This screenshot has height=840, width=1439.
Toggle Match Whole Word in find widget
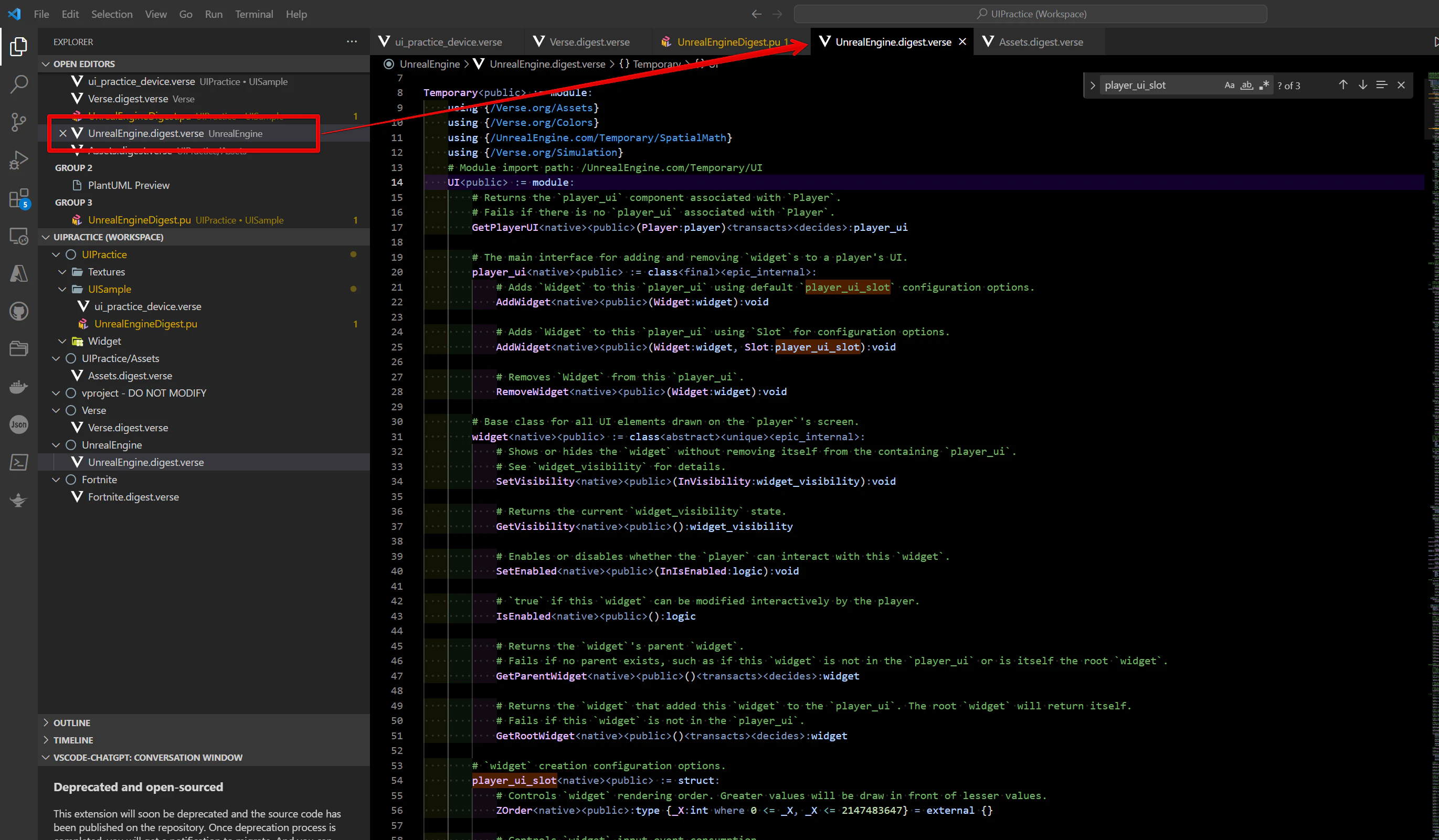1246,85
